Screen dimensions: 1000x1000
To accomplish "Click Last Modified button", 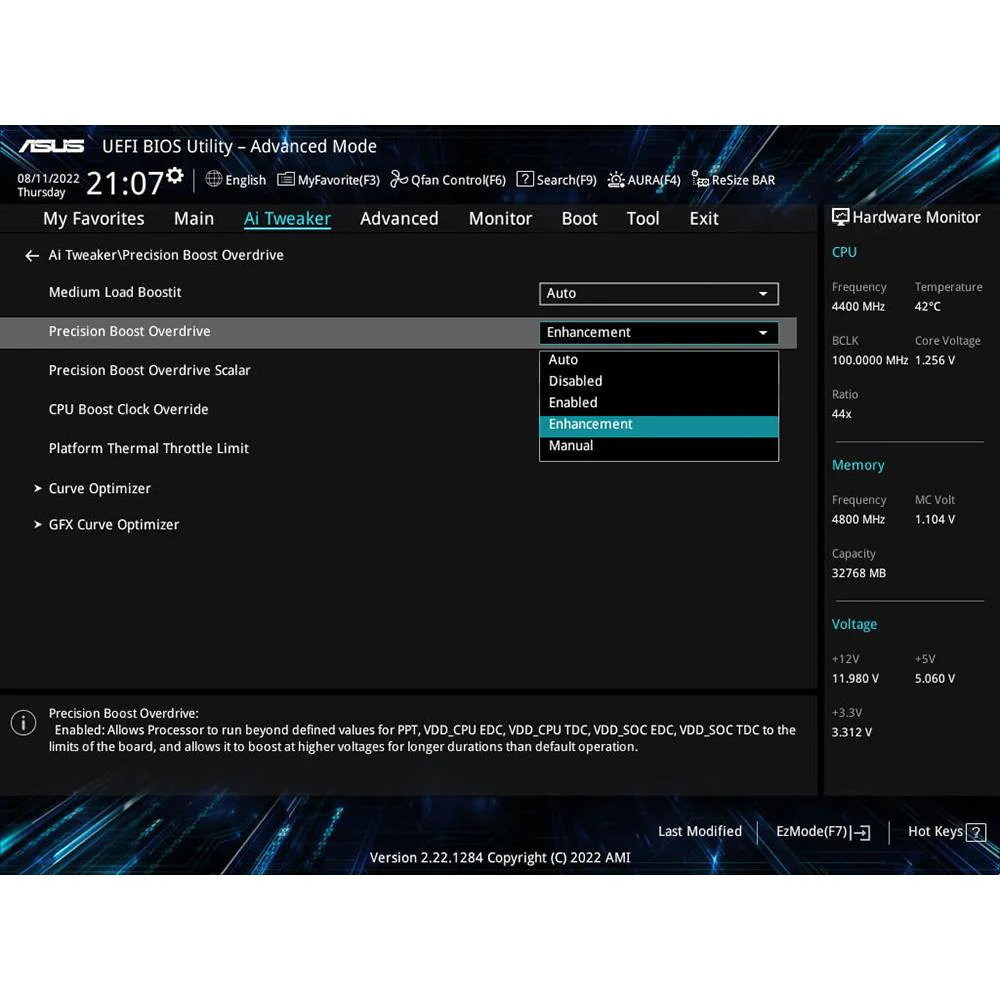I will click(x=700, y=832).
